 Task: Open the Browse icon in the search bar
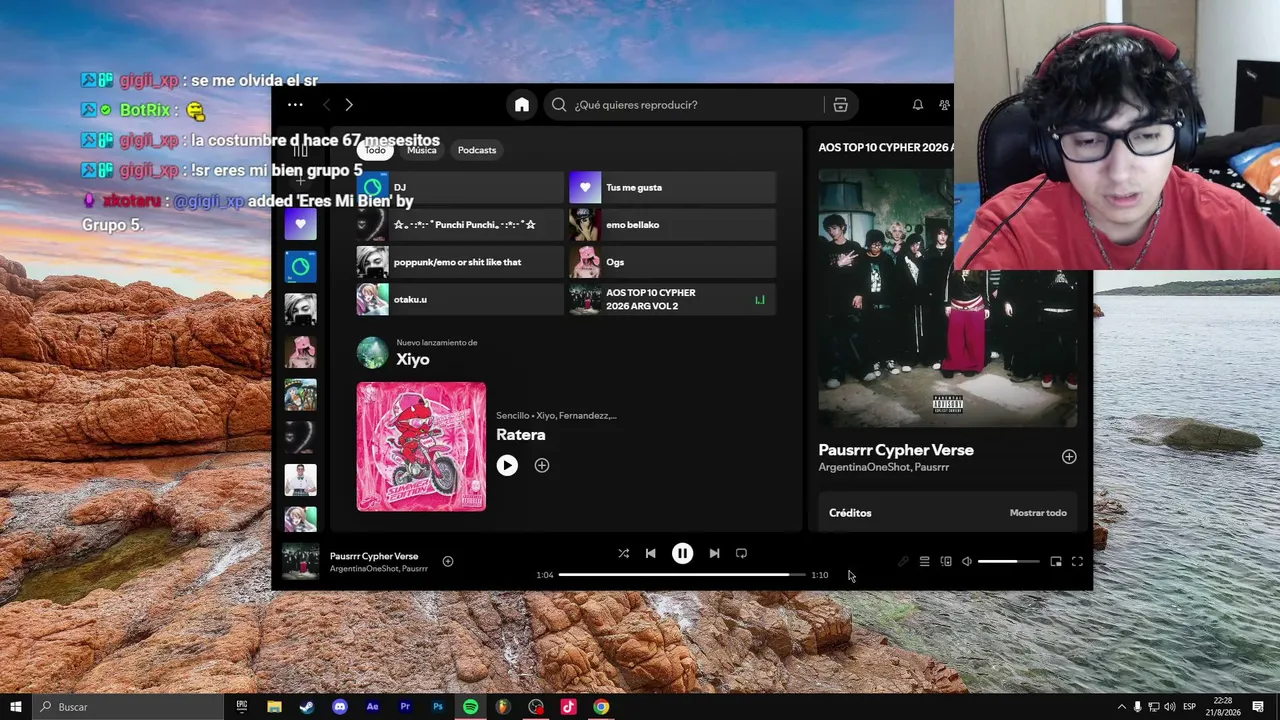click(840, 105)
